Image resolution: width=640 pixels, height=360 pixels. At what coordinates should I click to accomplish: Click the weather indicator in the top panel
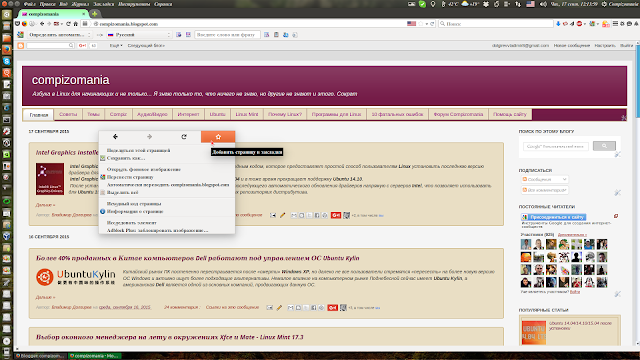coord(470,4)
